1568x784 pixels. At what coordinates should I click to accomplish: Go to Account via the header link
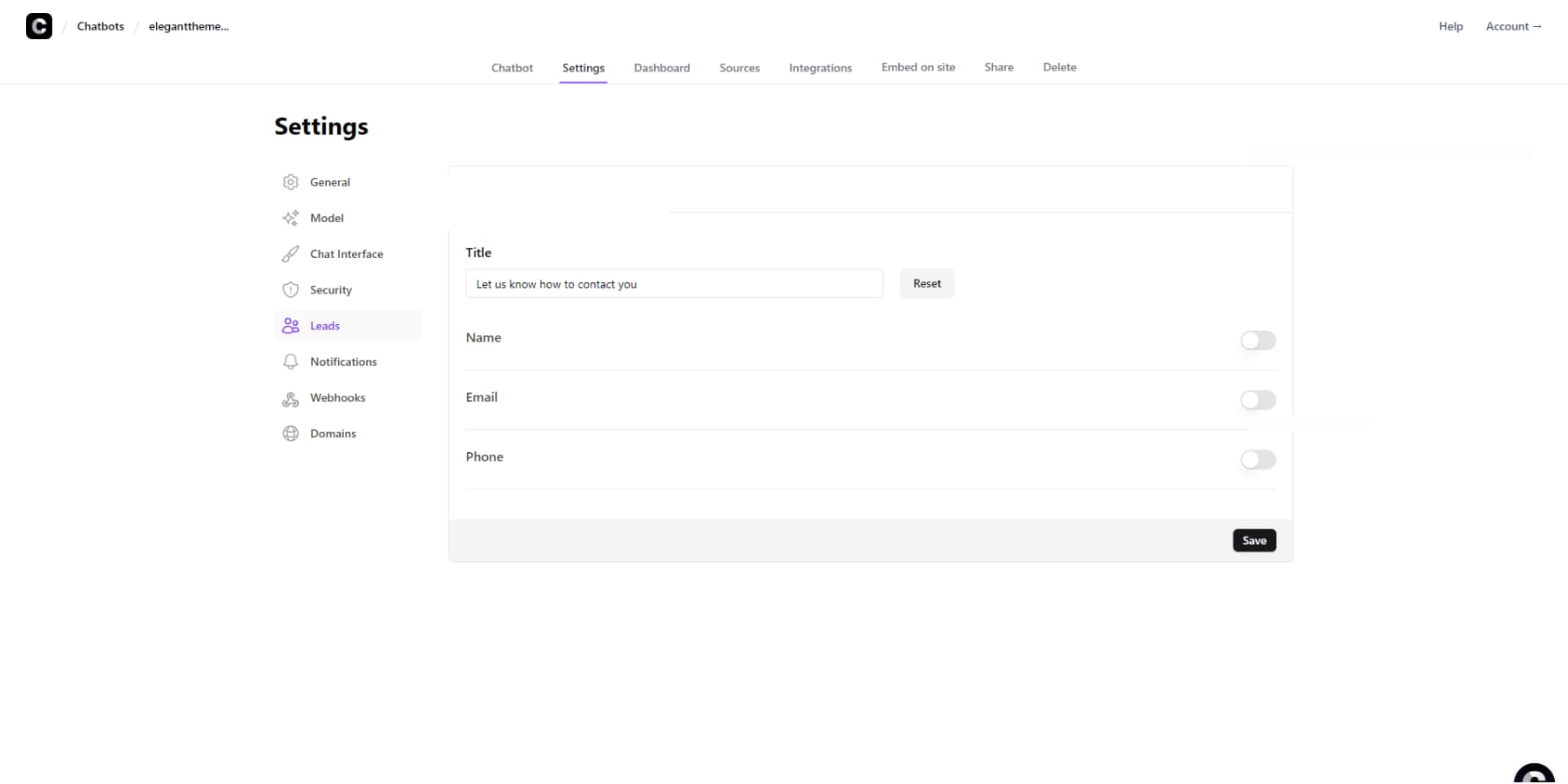pos(1513,26)
